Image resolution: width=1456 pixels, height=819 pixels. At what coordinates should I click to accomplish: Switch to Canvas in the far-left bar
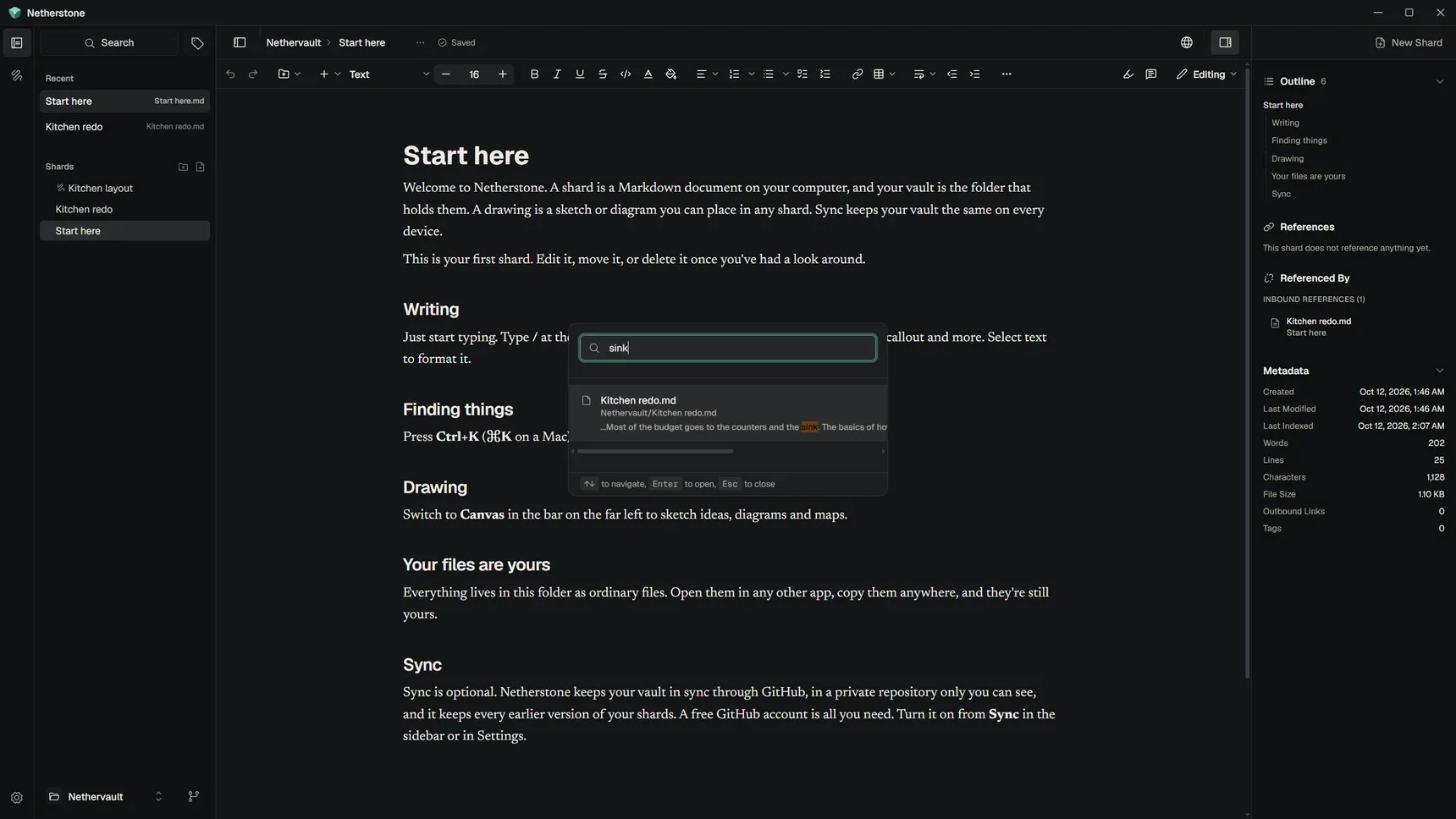(x=17, y=76)
